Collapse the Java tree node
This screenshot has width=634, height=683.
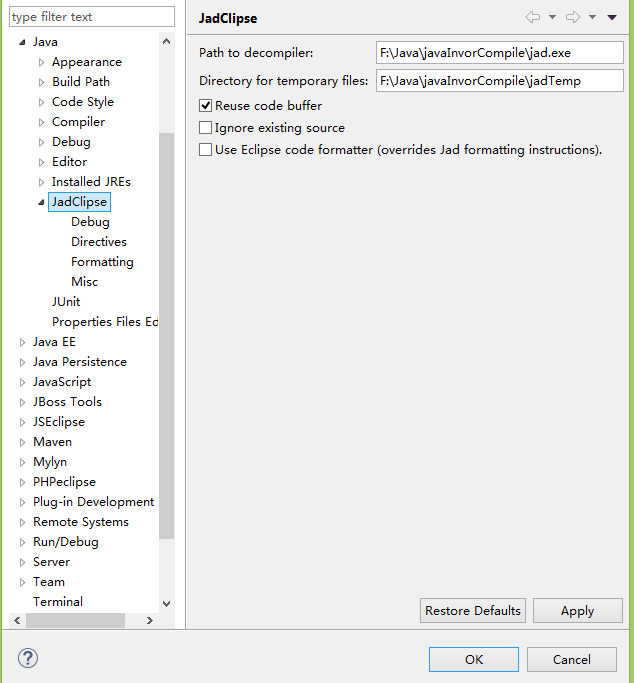coord(22,42)
